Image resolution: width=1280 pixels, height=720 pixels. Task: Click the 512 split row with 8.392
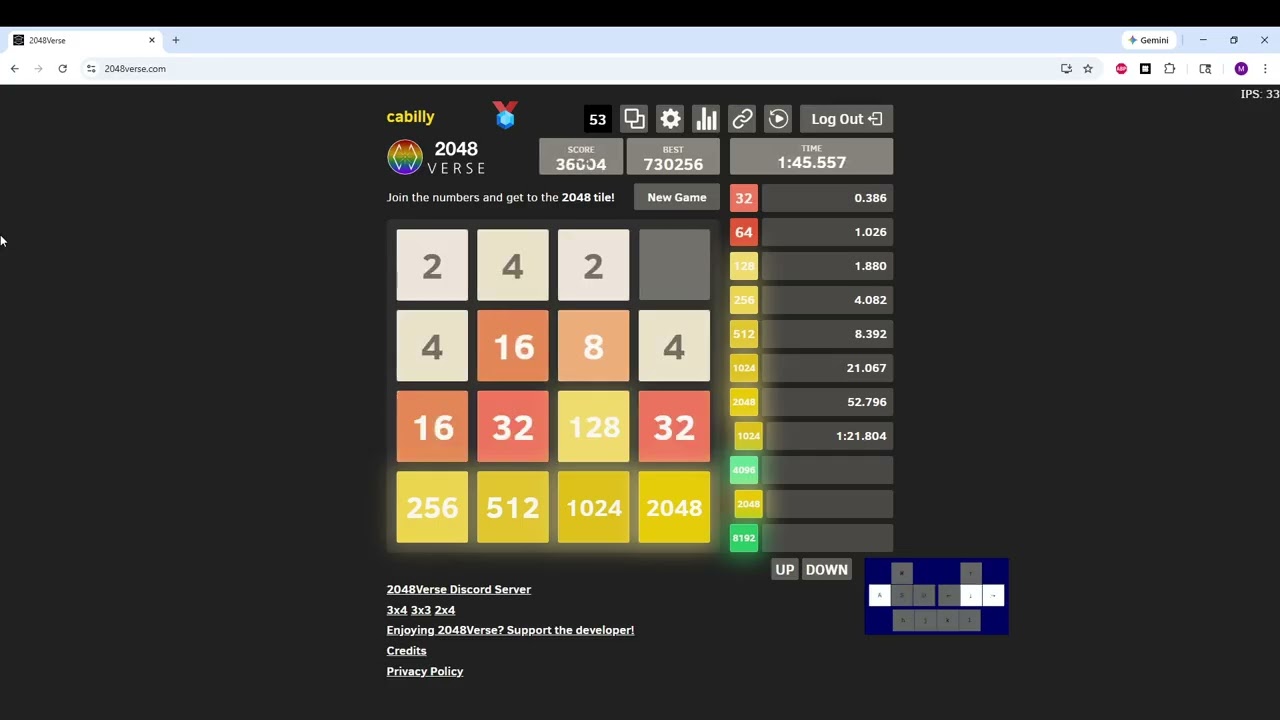(811, 334)
